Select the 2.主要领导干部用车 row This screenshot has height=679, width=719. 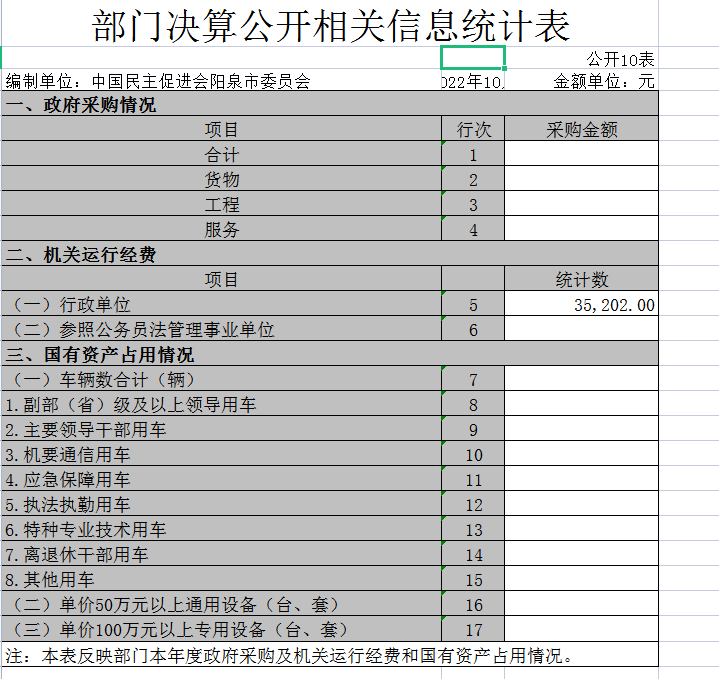pos(221,429)
